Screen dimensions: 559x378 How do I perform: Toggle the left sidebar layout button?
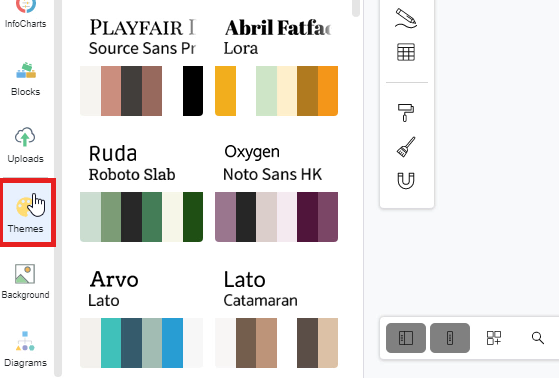406,338
